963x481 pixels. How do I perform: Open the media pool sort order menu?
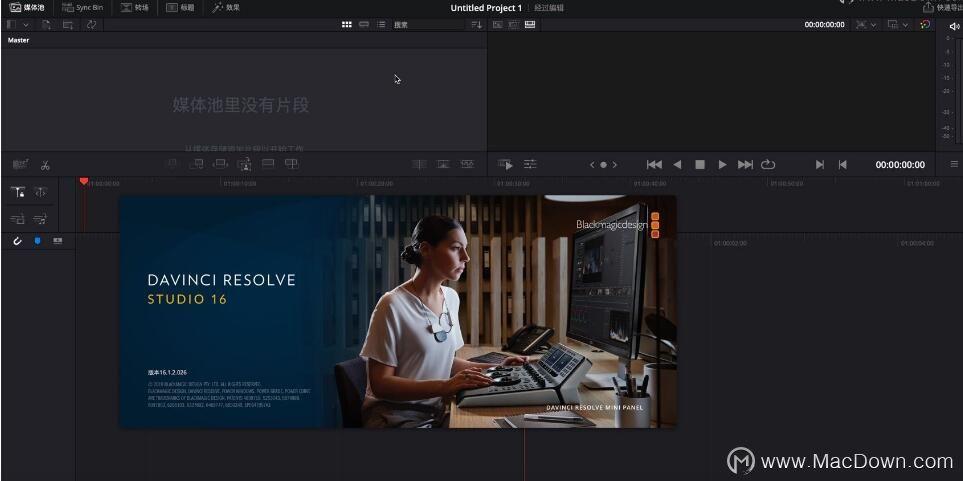[x=476, y=25]
